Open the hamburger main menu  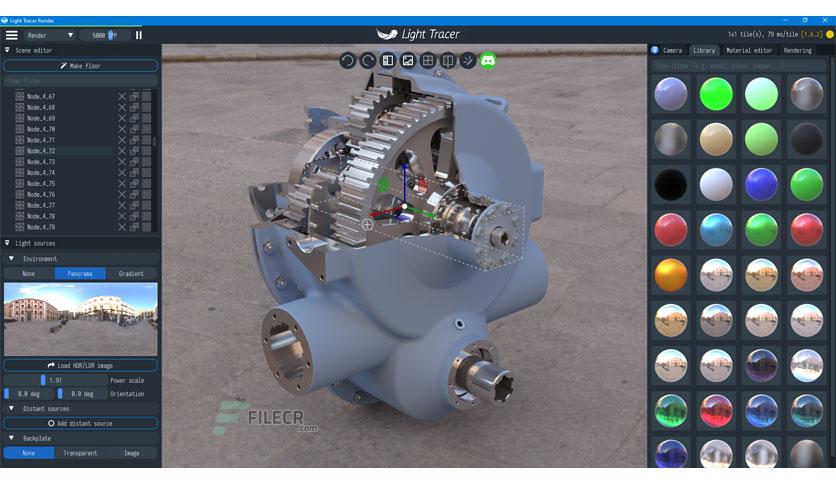(12, 35)
